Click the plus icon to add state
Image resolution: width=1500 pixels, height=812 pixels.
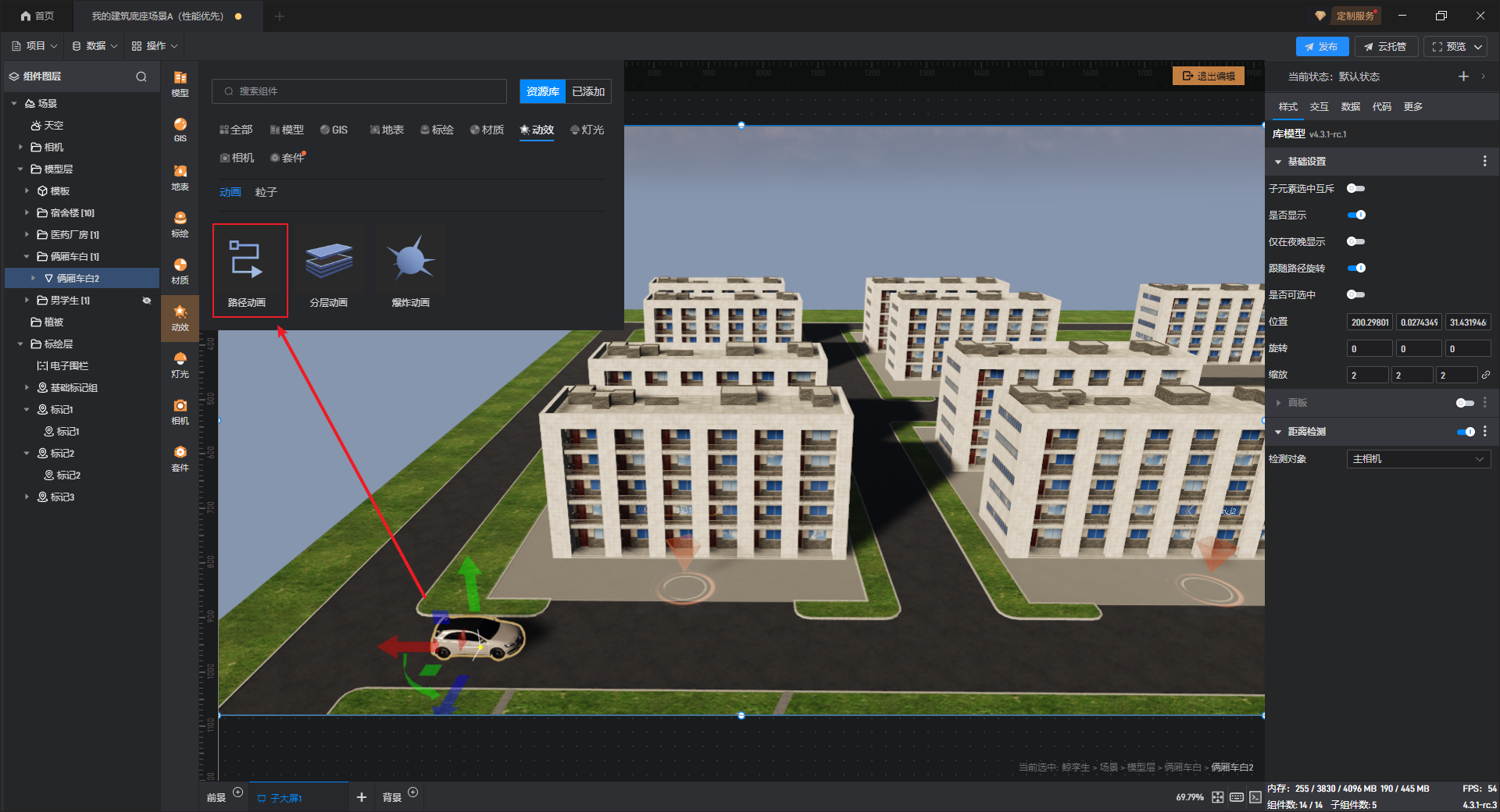(x=1463, y=77)
